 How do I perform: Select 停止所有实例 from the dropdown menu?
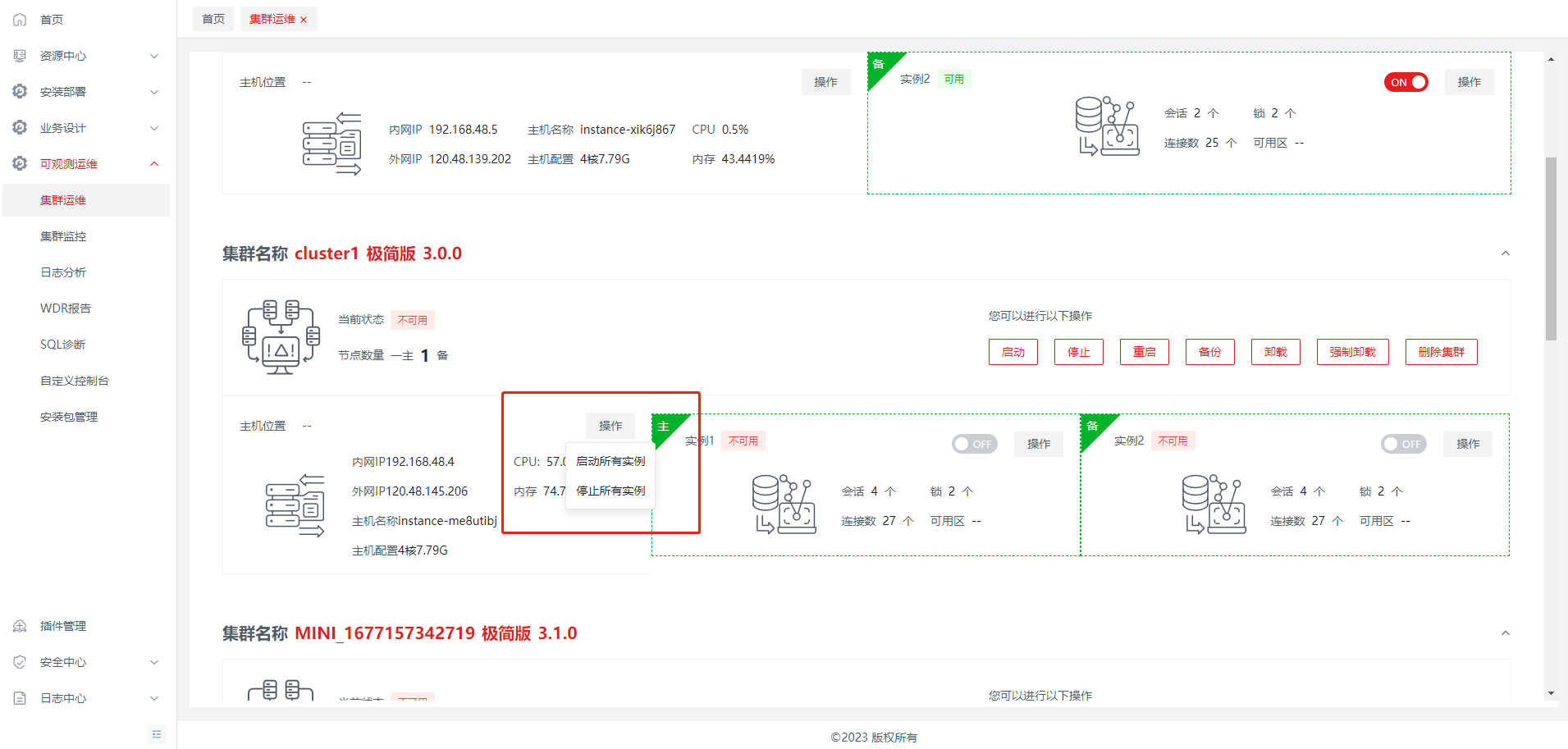point(610,491)
